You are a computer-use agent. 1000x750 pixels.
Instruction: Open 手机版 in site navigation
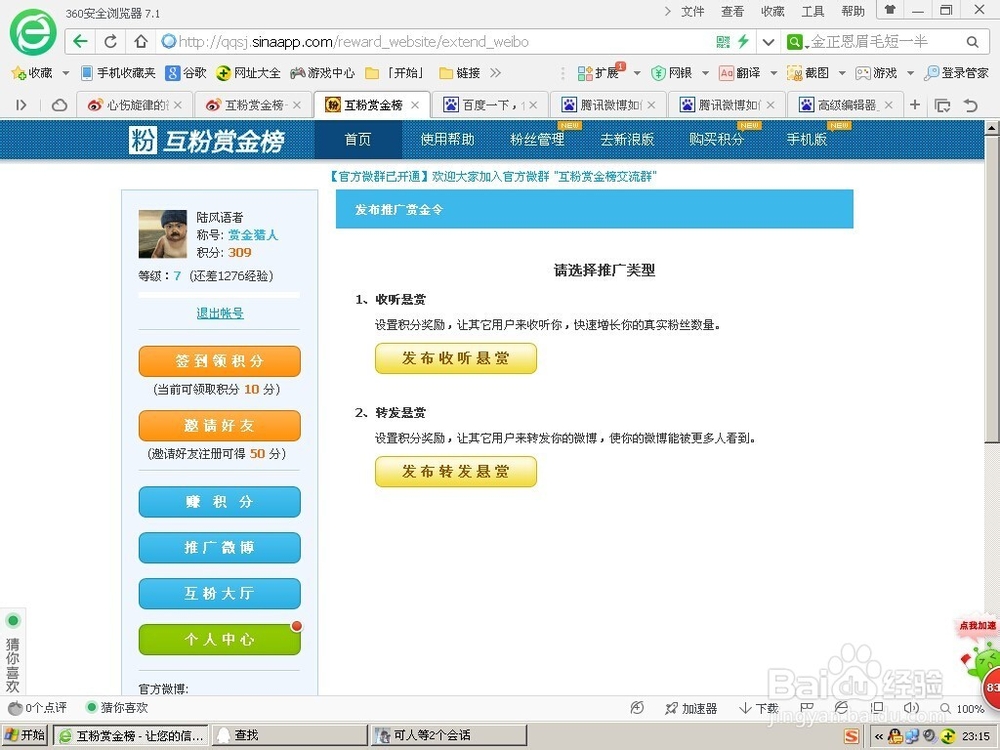pos(807,139)
